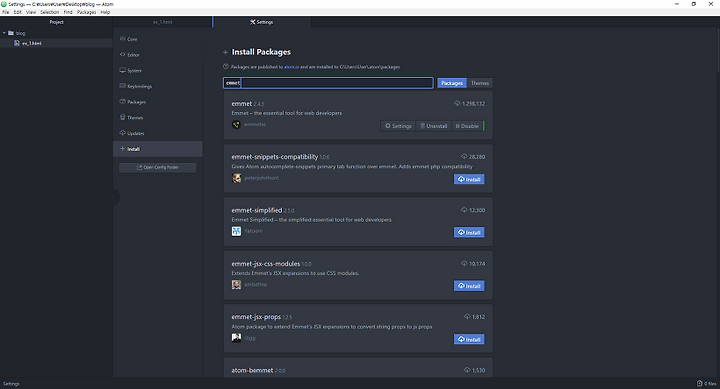Click the settings pane vertical scrollbar
Screen dimensions: 720x389
coord(718,50)
